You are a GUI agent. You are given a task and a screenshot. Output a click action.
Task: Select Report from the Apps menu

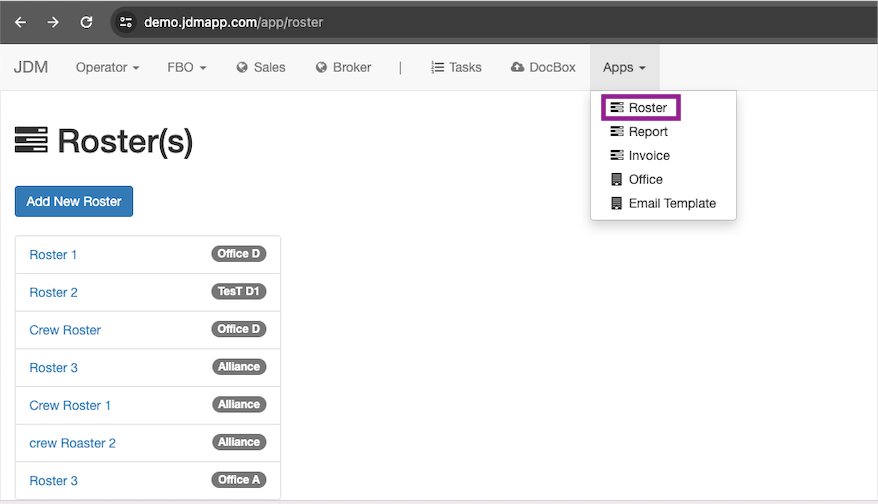(647, 132)
